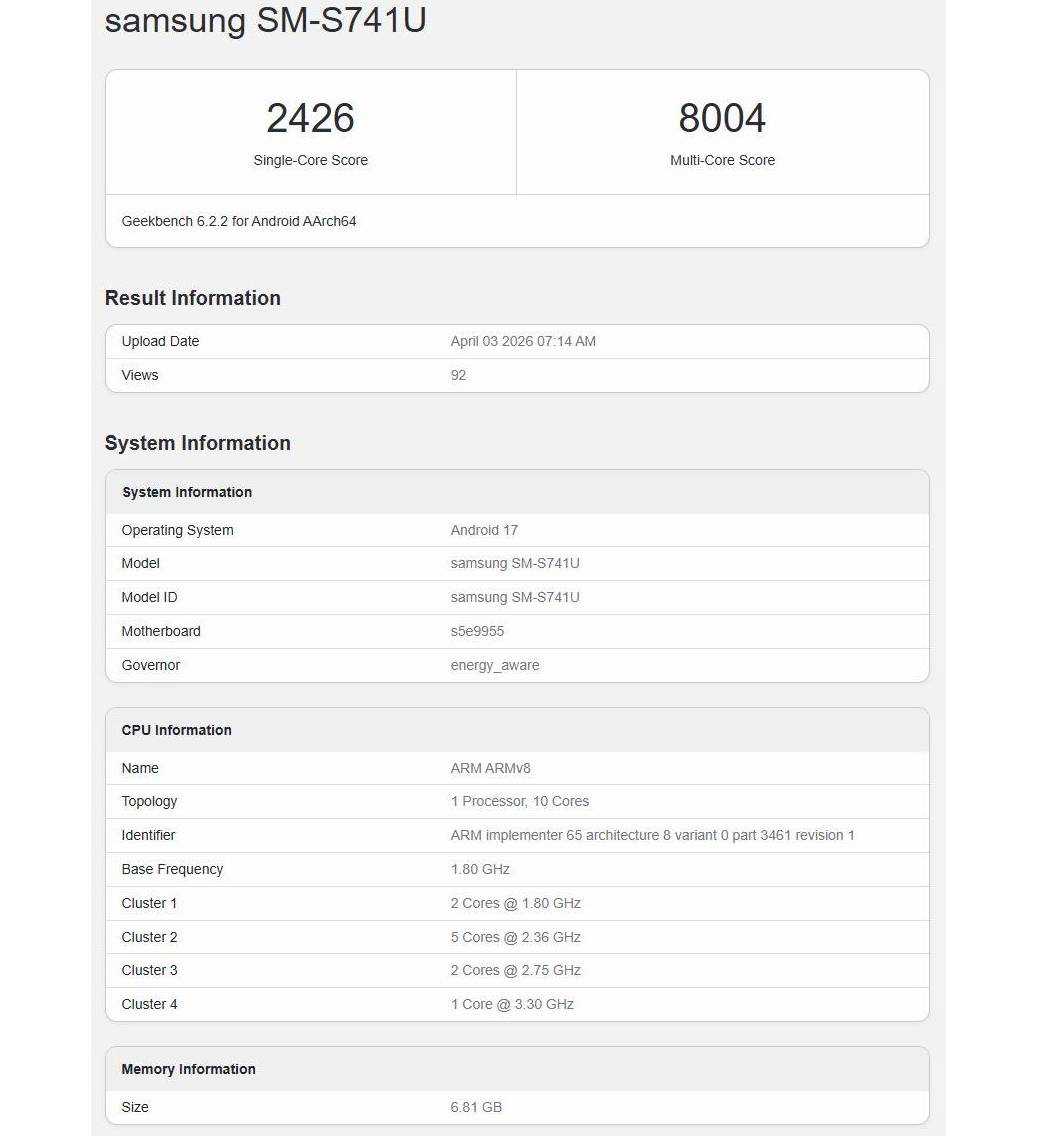Click the Topology label
Viewport: 1038px width, 1136px height.
(x=149, y=801)
